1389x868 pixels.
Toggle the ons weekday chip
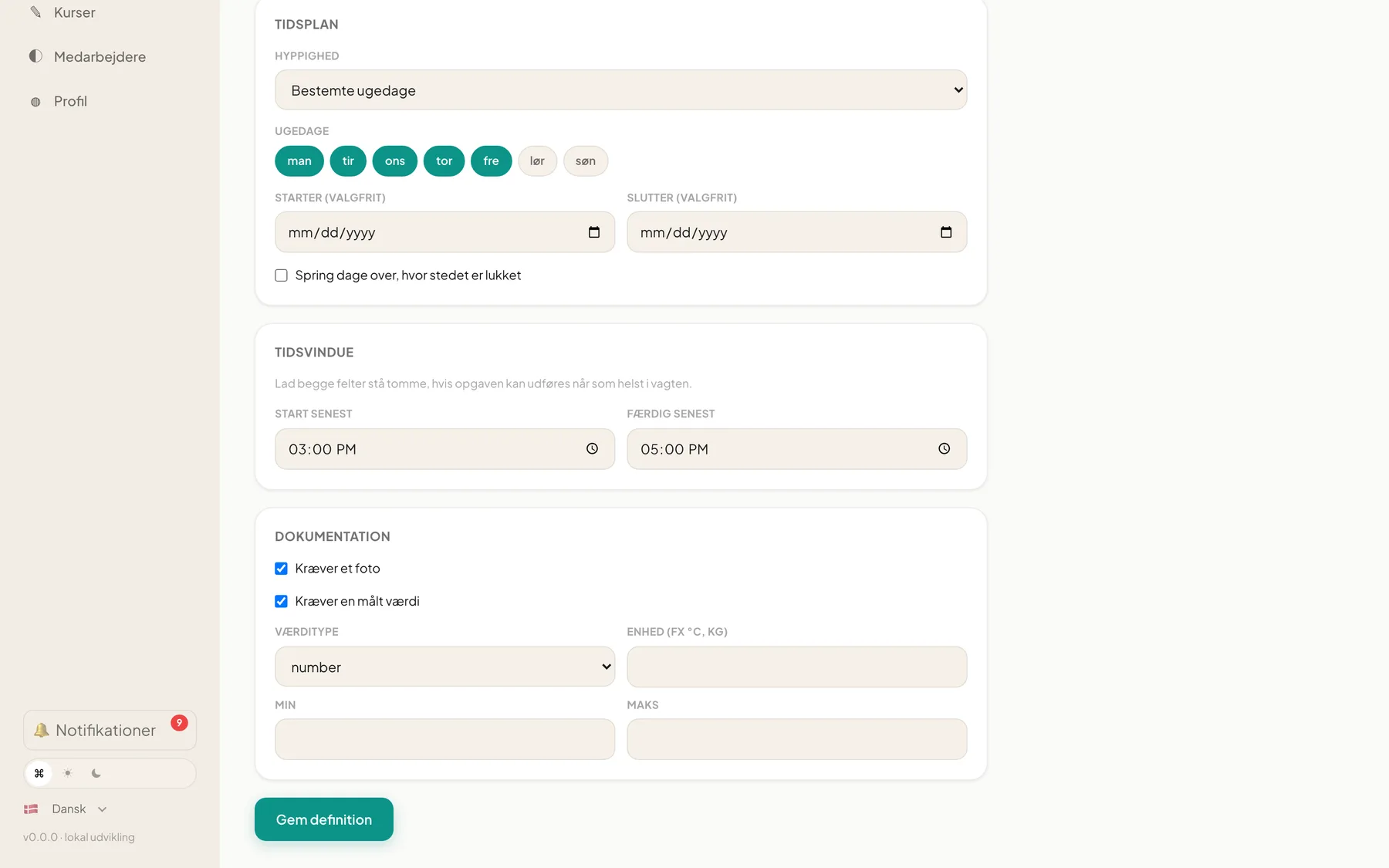395,161
